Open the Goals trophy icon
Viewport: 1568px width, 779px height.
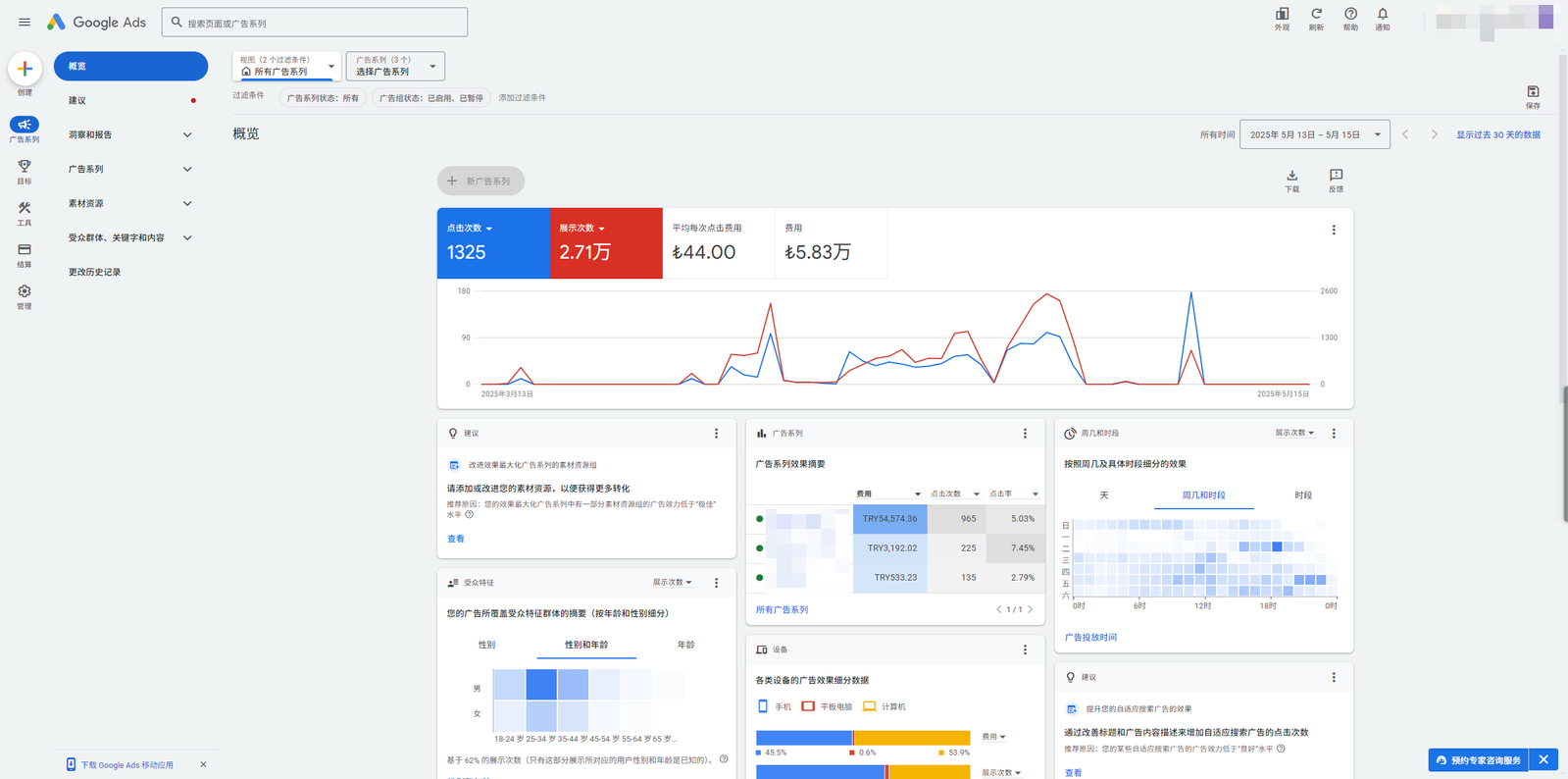pos(25,167)
